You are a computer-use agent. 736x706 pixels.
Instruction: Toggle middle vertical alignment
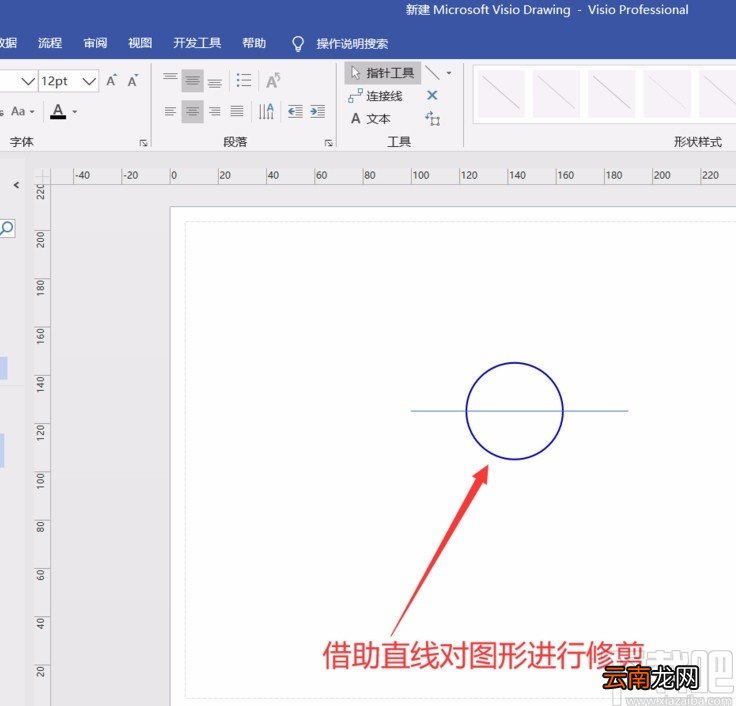[192, 81]
